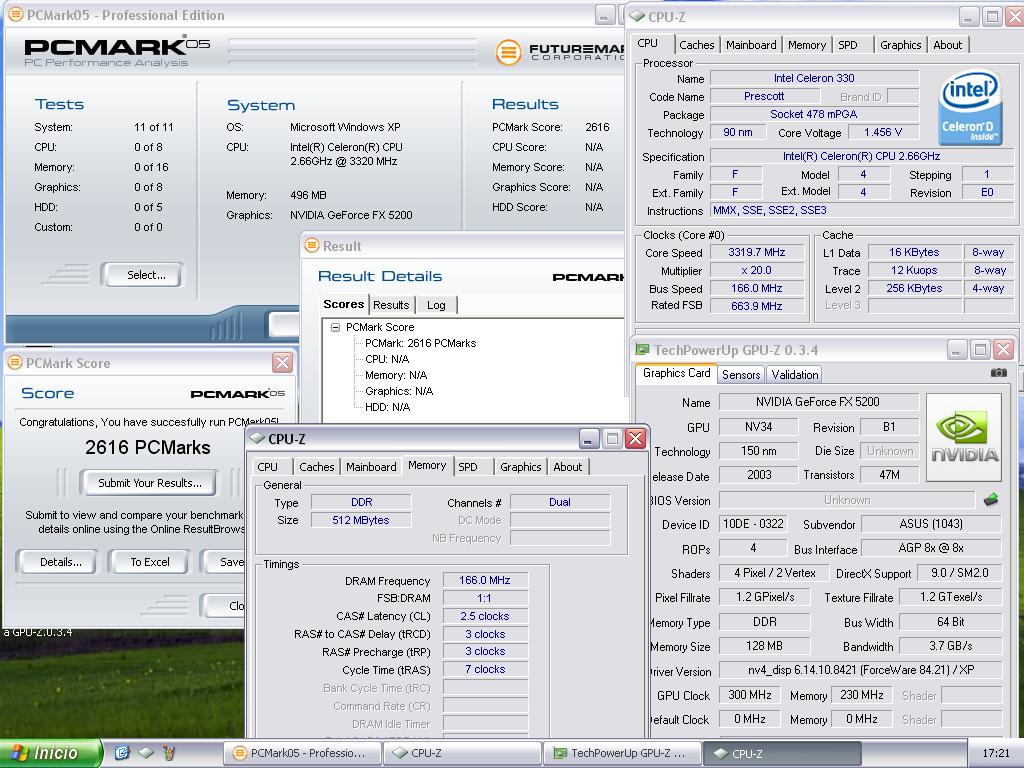The width and height of the screenshot is (1024, 768).
Task: Switch to SPD tab in top CPU-Z window
Action: [x=848, y=45]
